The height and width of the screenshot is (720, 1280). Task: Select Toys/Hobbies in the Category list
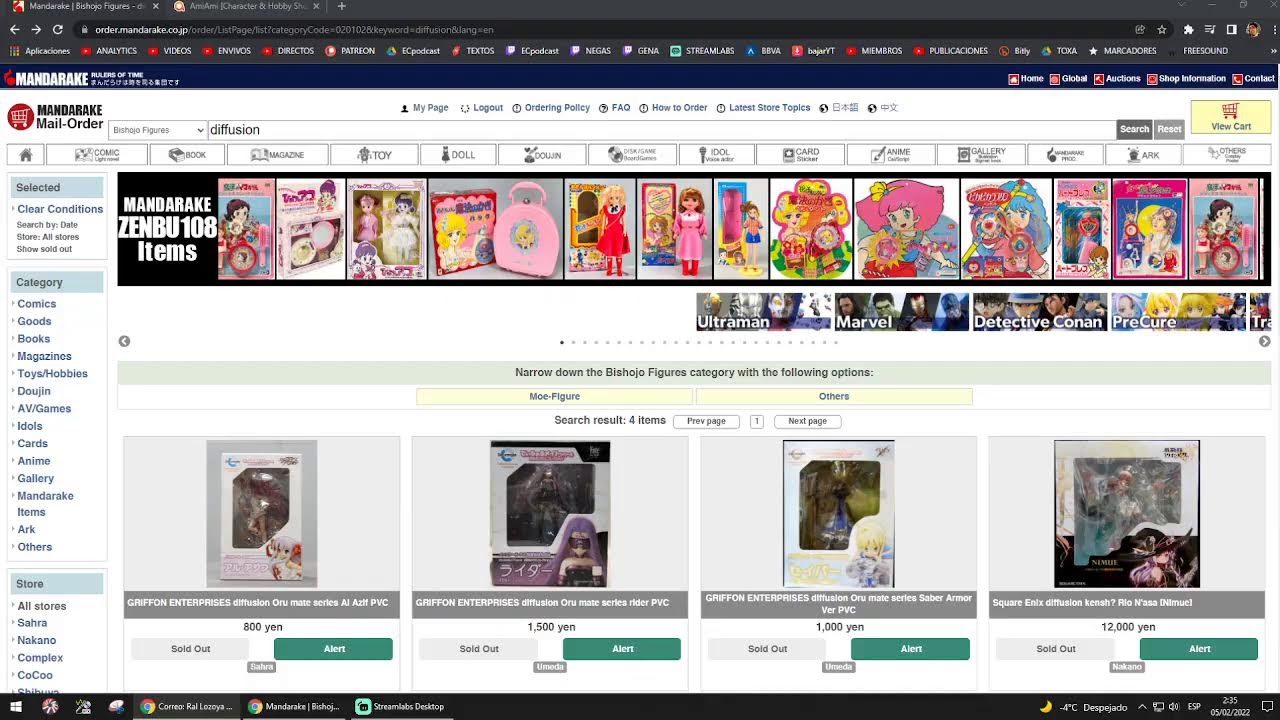pos(52,374)
